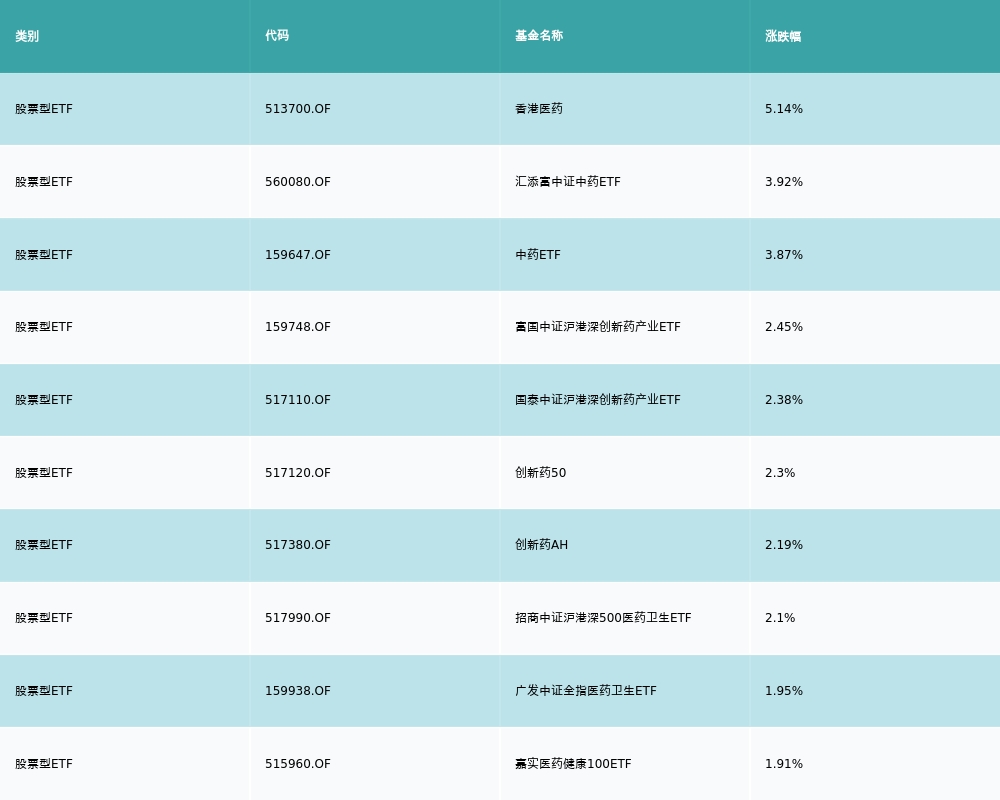
Task: Click the 5.14% change value
Action: (784, 109)
